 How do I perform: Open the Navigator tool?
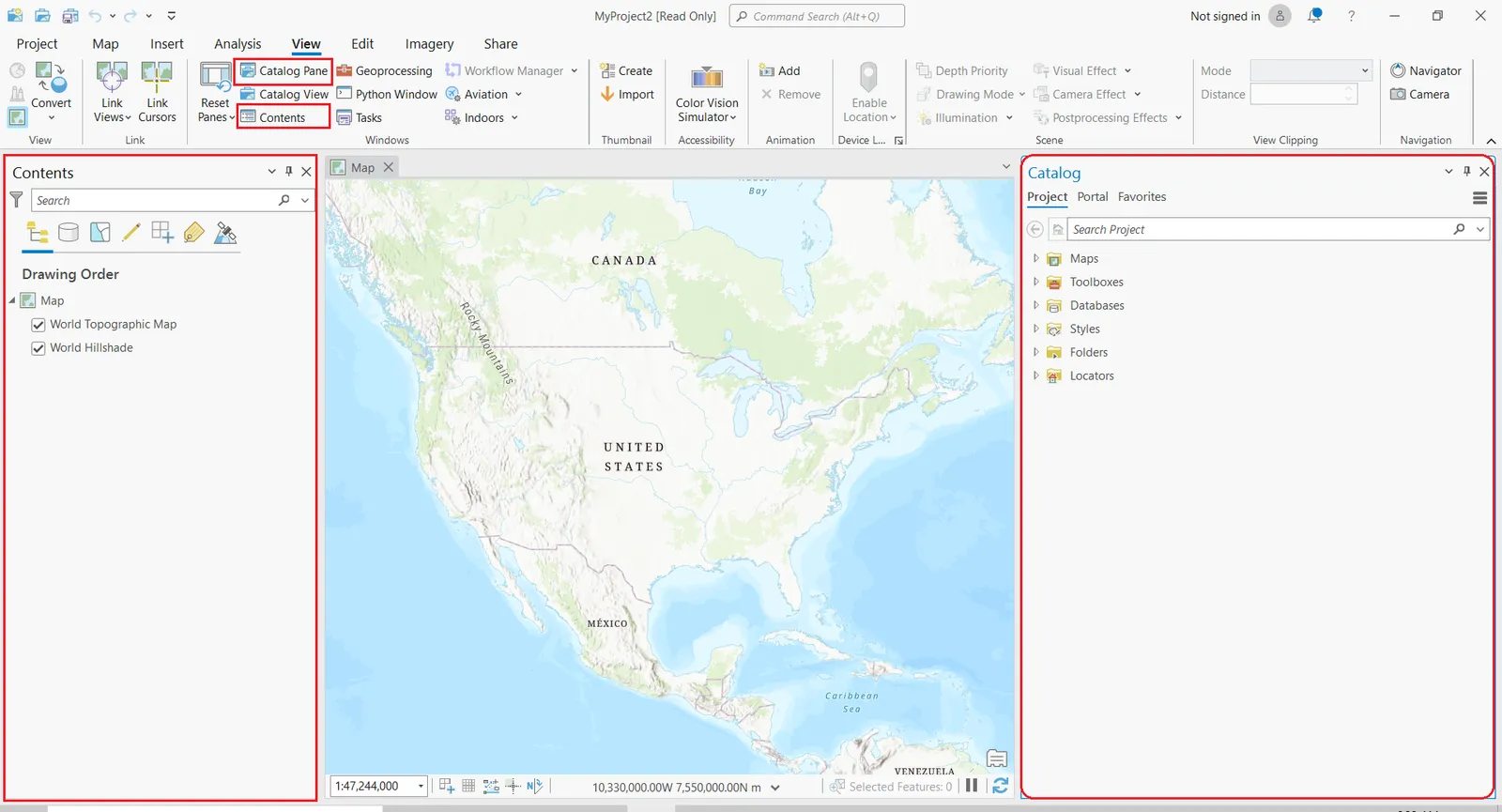tap(1425, 70)
